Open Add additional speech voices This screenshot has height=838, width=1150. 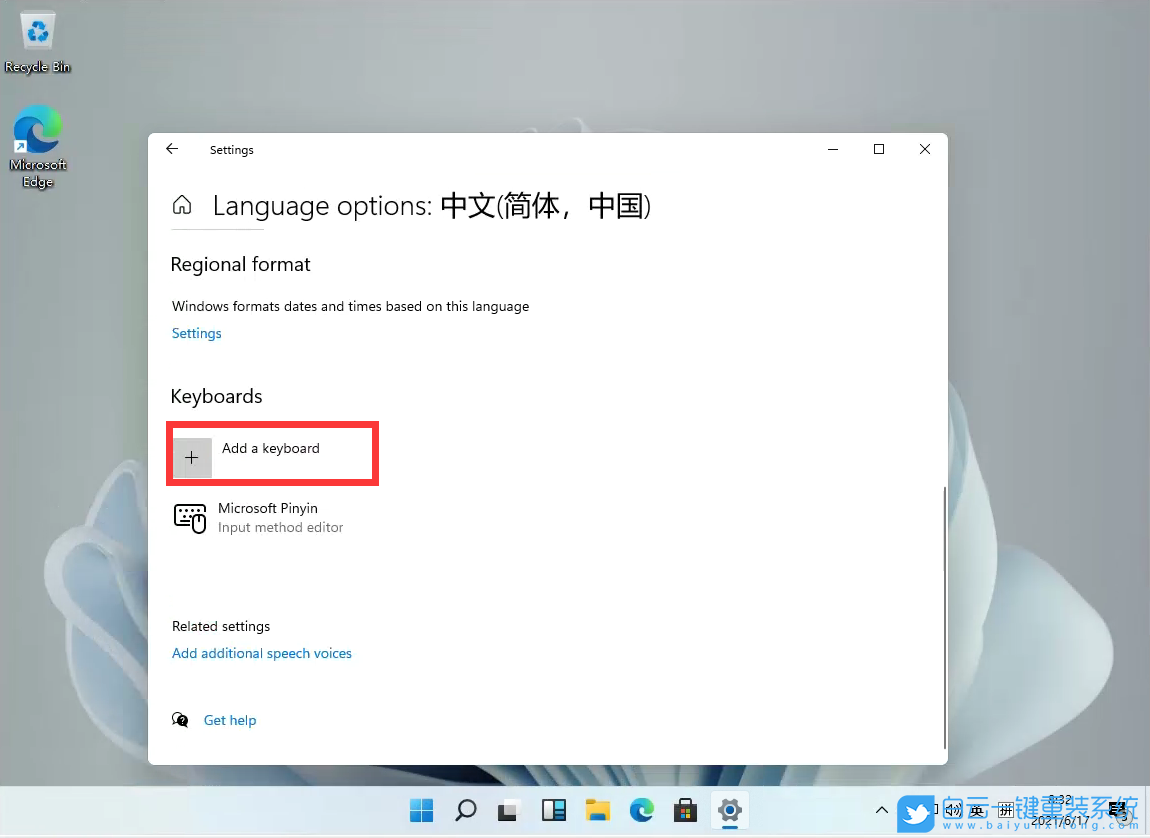(x=261, y=653)
